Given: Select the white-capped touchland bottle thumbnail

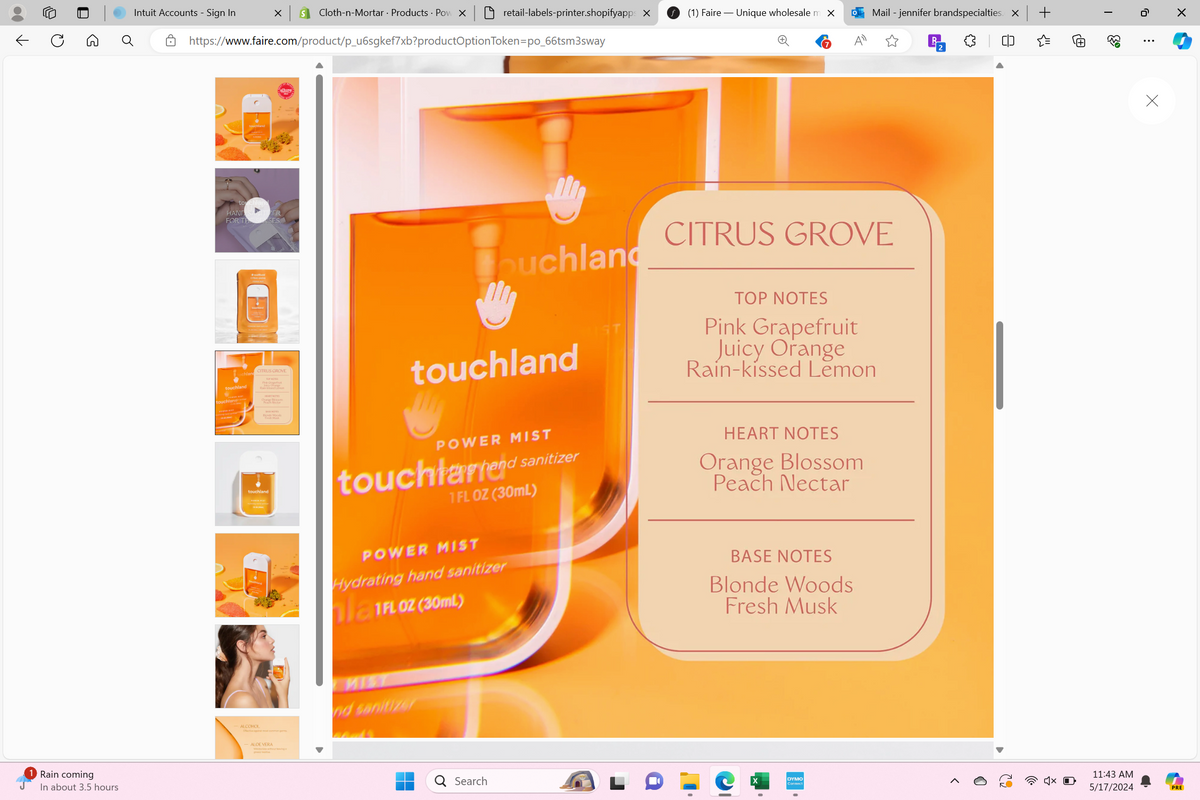Looking at the screenshot, I should [x=257, y=484].
